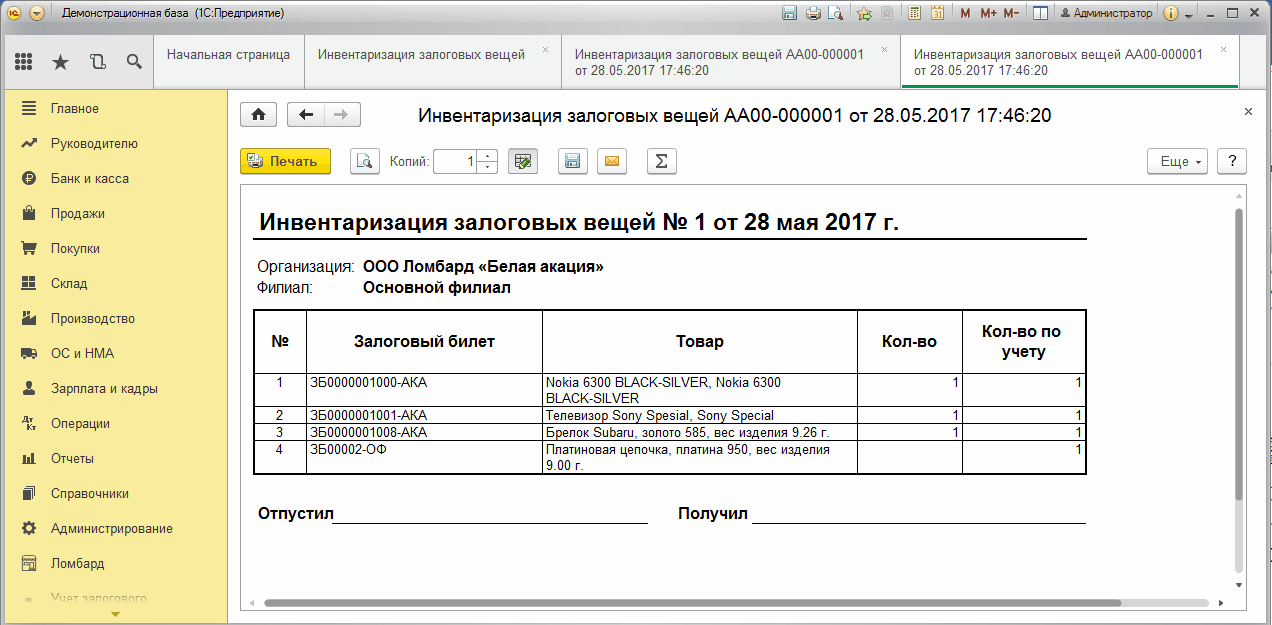
Task: Open print preview from title bar
Action: click(835, 14)
